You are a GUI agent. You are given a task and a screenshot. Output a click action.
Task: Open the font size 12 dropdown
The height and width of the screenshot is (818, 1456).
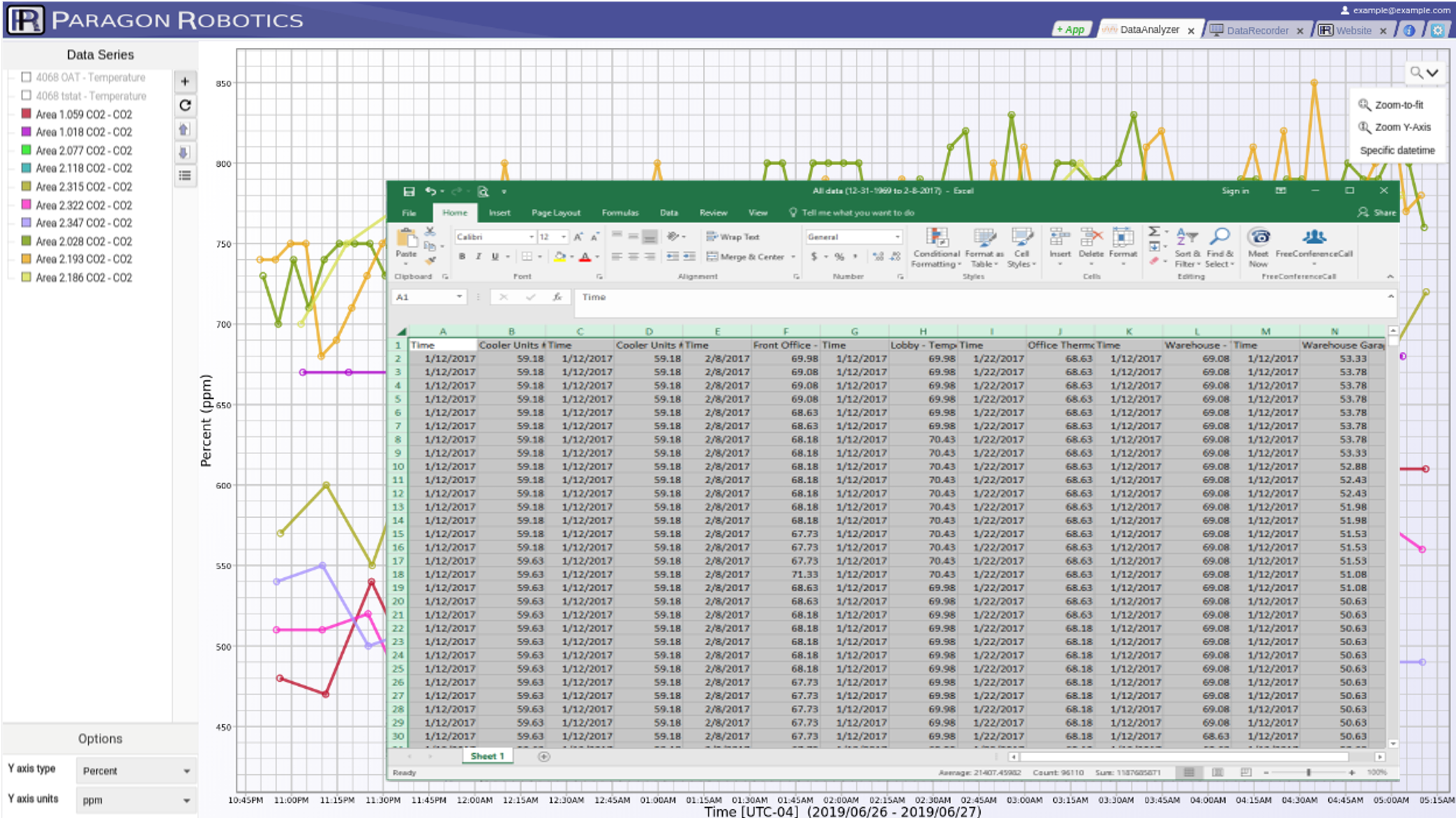click(564, 237)
